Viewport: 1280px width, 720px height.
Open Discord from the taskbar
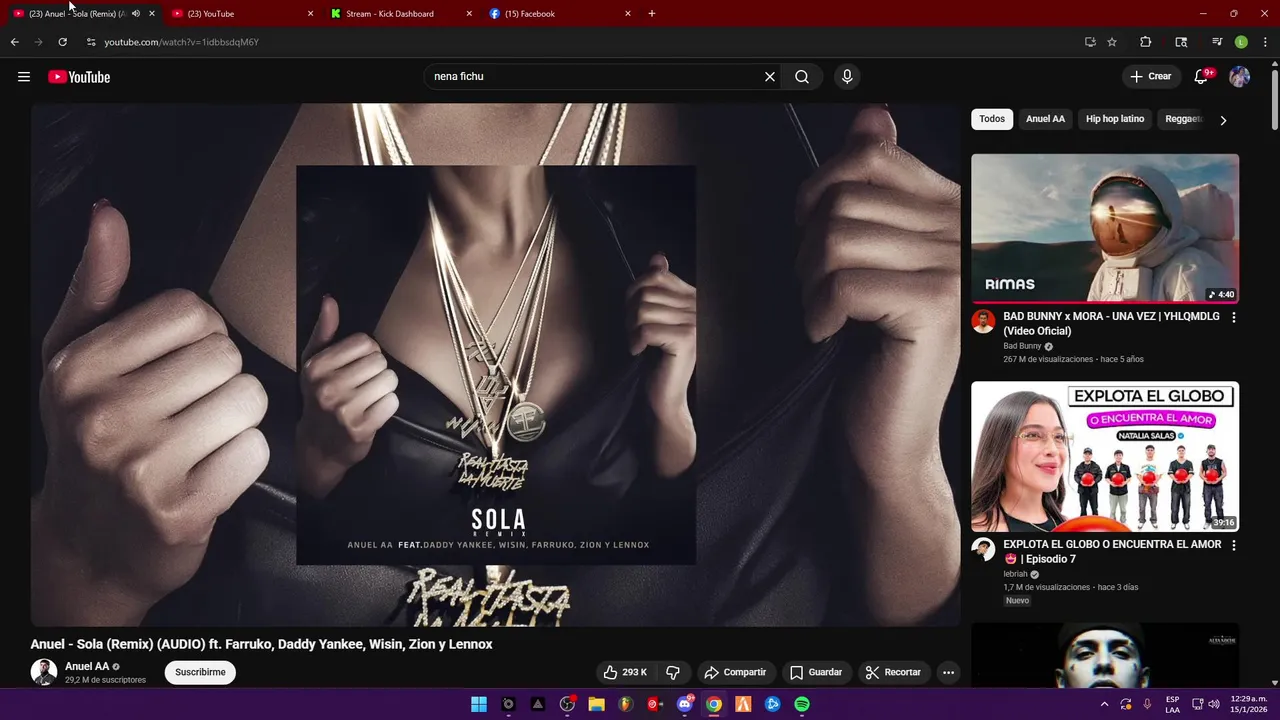coord(685,704)
